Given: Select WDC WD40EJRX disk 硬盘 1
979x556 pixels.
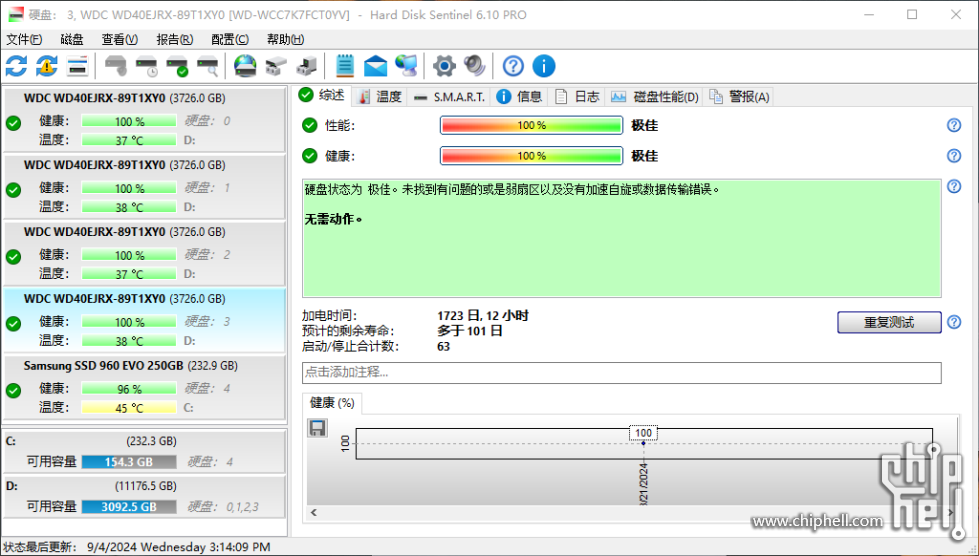Looking at the screenshot, I should pos(144,186).
